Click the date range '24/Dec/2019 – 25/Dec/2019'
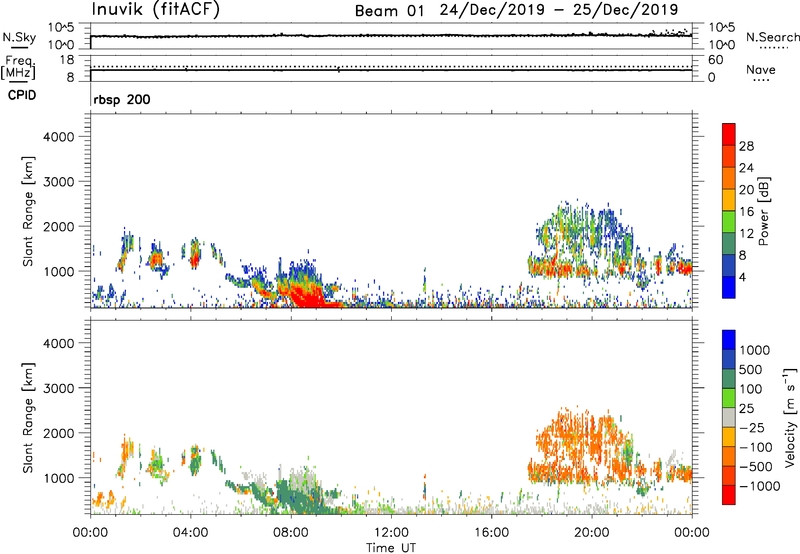The width and height of the screenshot is (800, 554). click(x=559, y=10)
